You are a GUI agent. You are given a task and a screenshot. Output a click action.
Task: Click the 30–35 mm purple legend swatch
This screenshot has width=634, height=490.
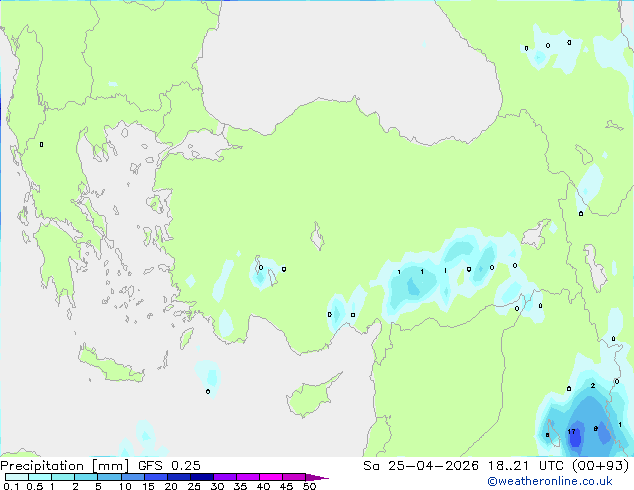click(x=225, y=477)
